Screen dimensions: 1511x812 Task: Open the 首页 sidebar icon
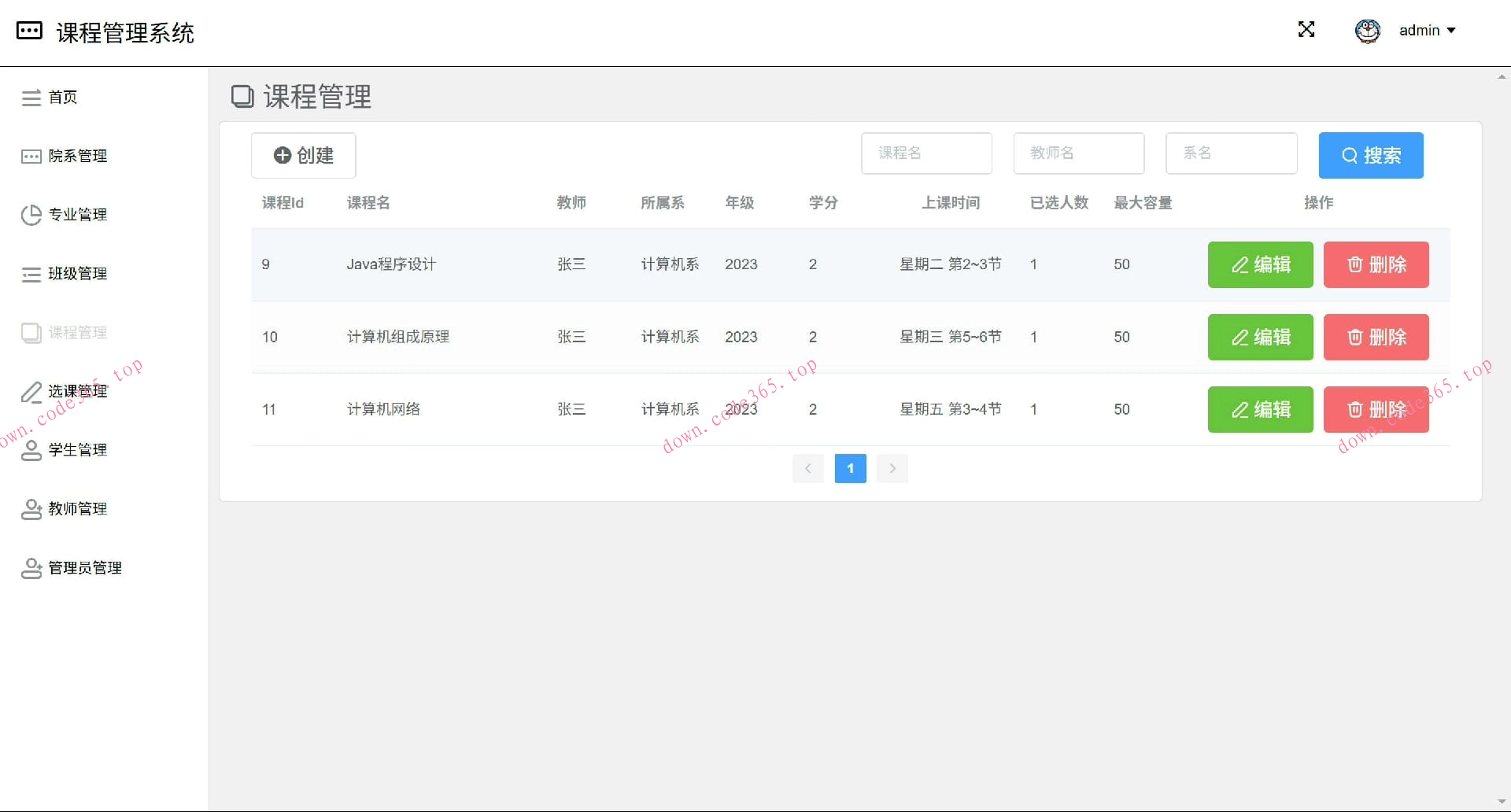31,98
